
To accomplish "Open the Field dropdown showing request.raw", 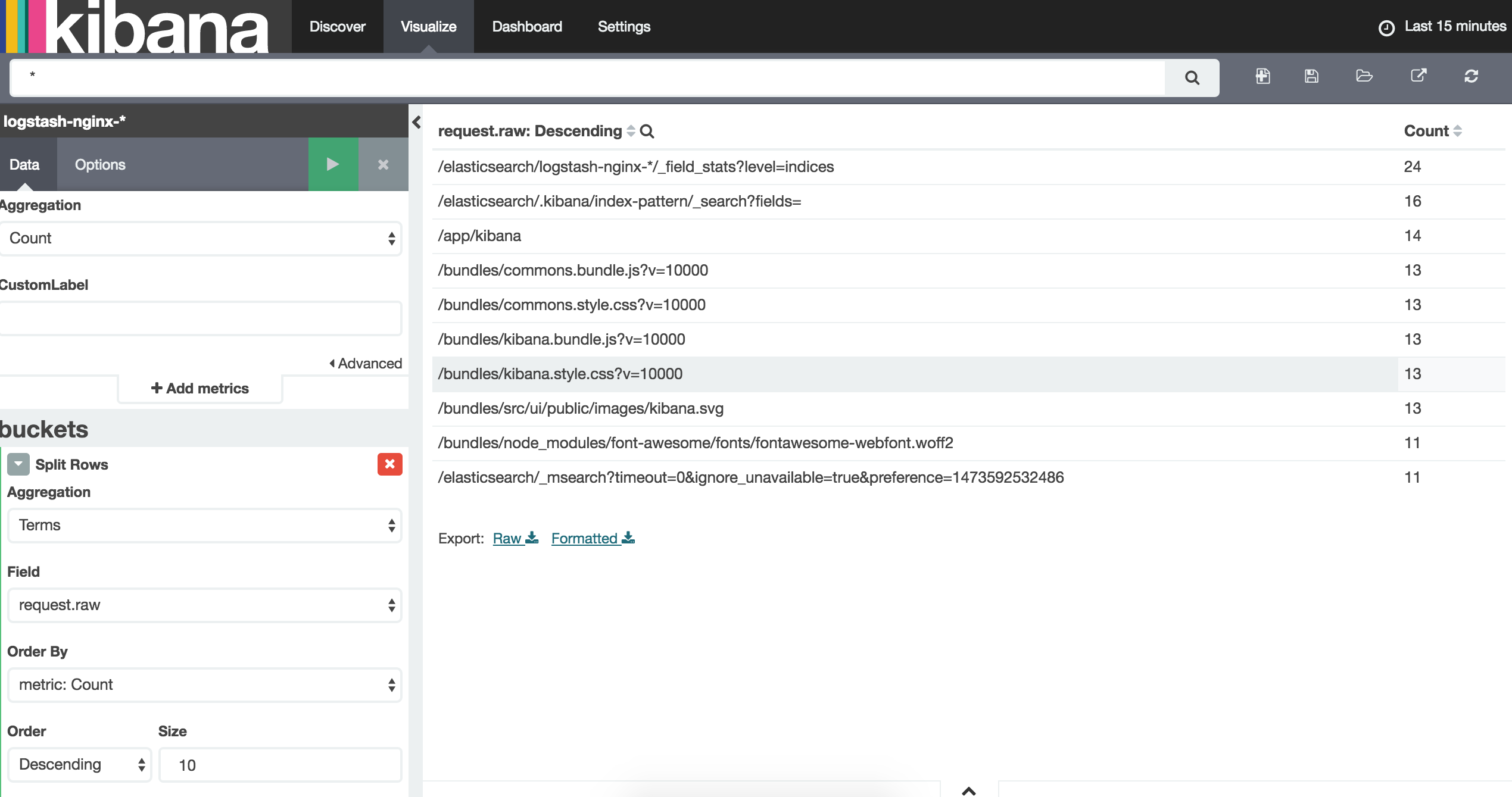I will [x=204, y=605].
